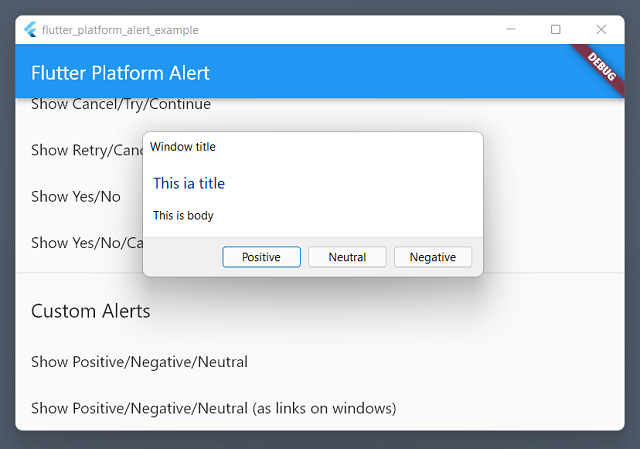This screenshot has width=640, height=449.
Task: Minimize the flutter_platform_alert_example window
Action: pyautogui.click(x=511, y=29)
